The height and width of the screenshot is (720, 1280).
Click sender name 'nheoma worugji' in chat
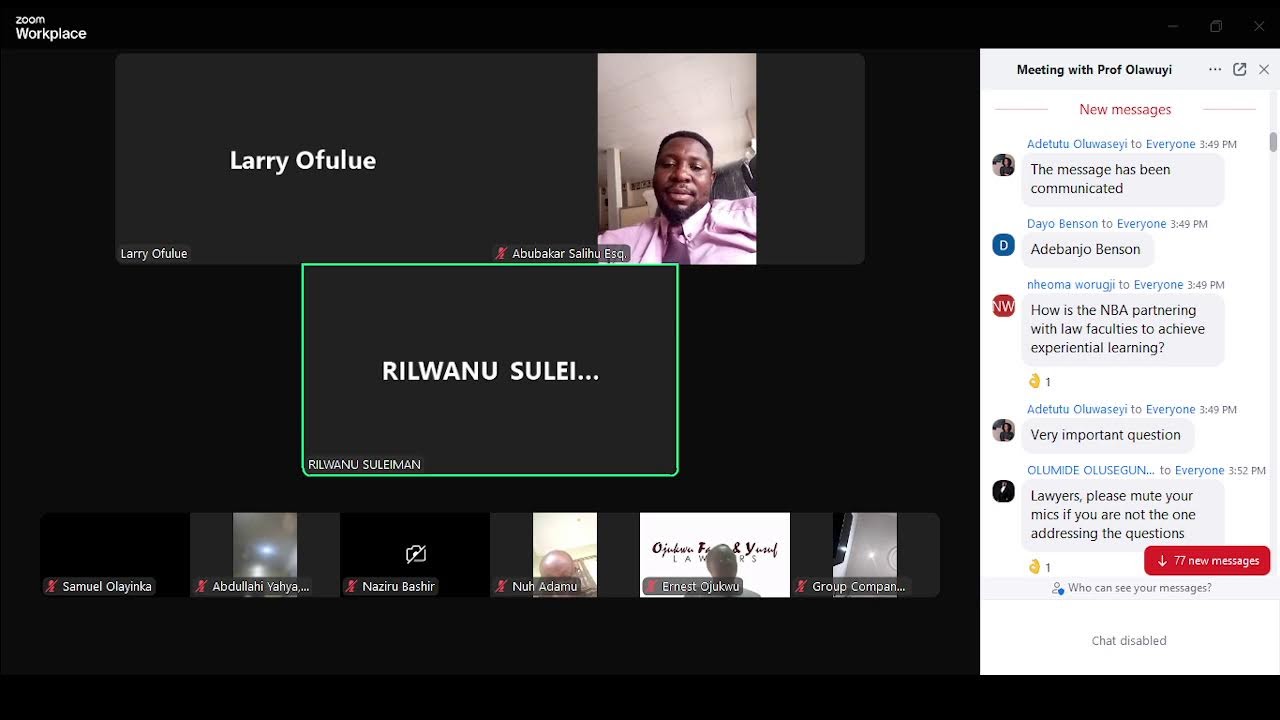click(1071, 285)
